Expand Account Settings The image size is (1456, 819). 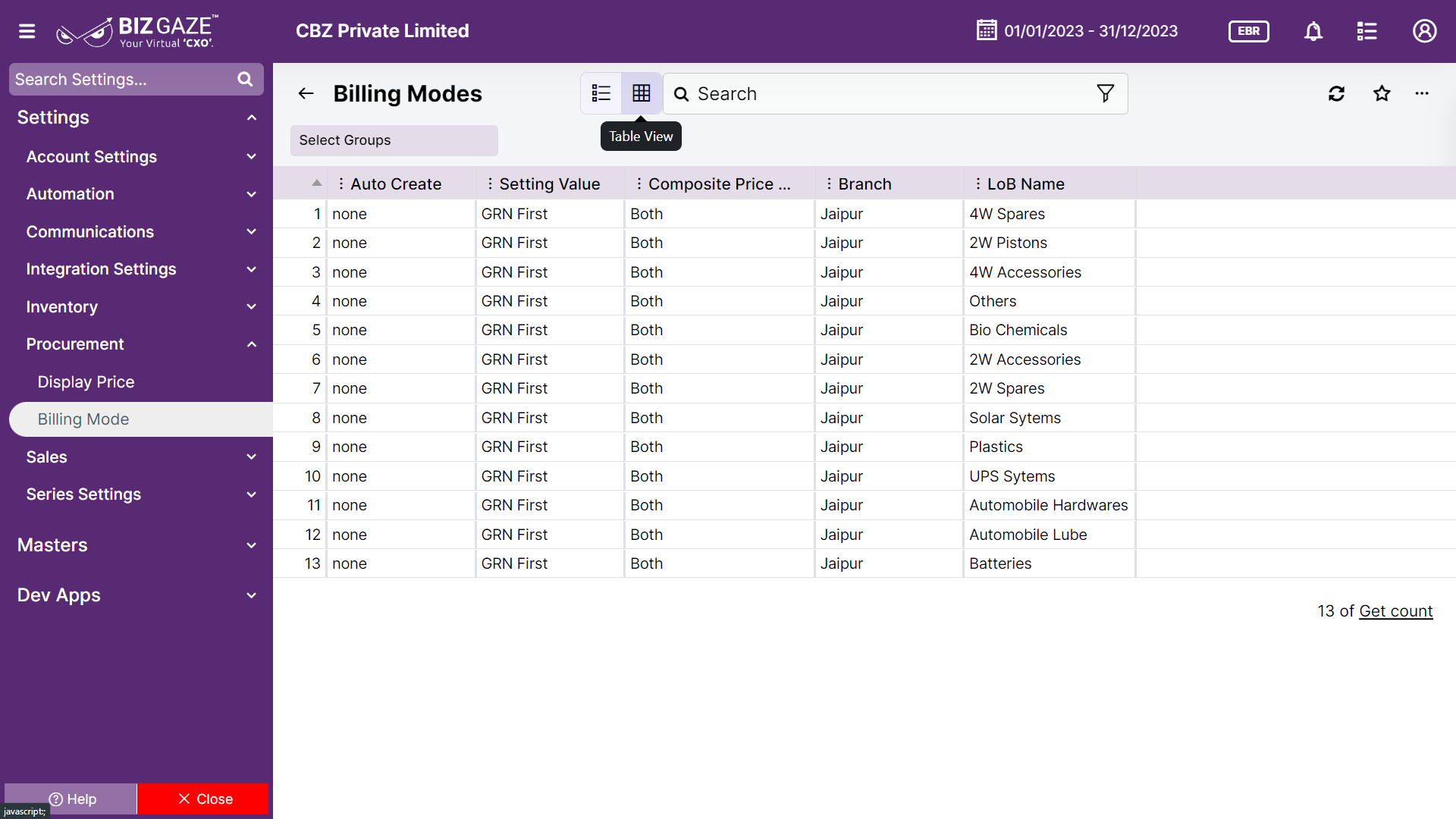252,157
